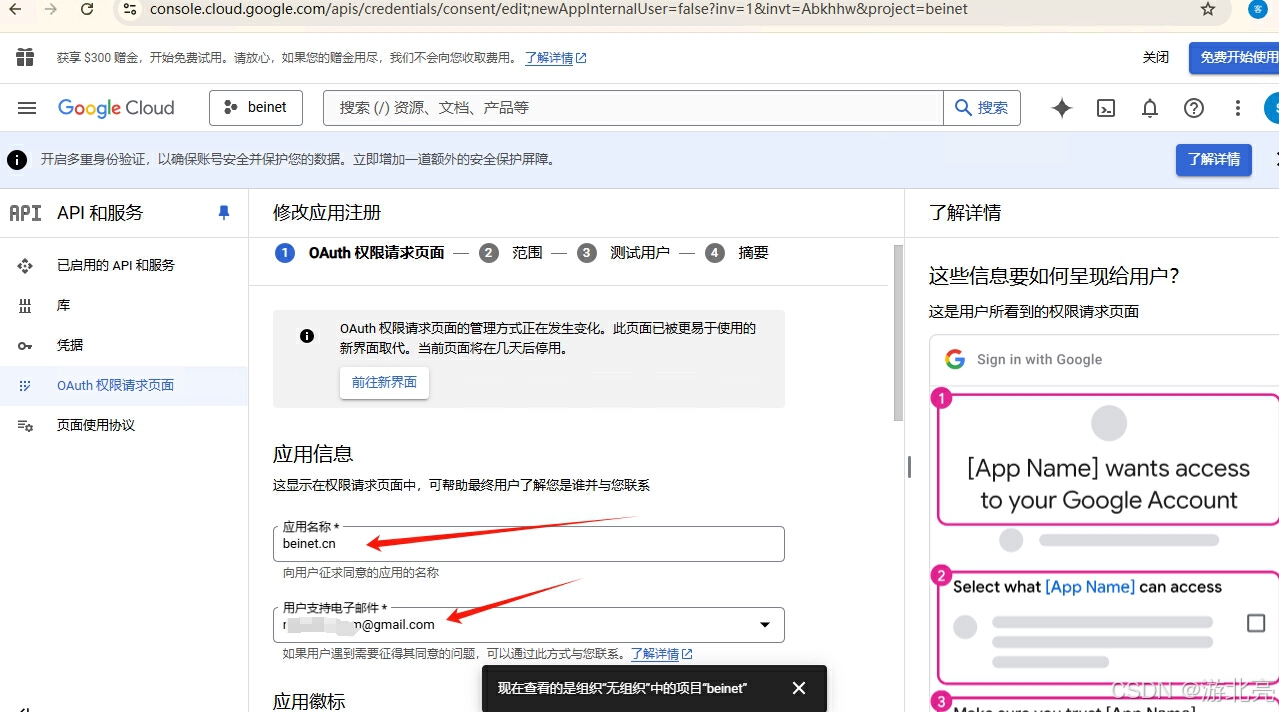Go to step 1 OAuth 权限请求页面

[360, 253]
